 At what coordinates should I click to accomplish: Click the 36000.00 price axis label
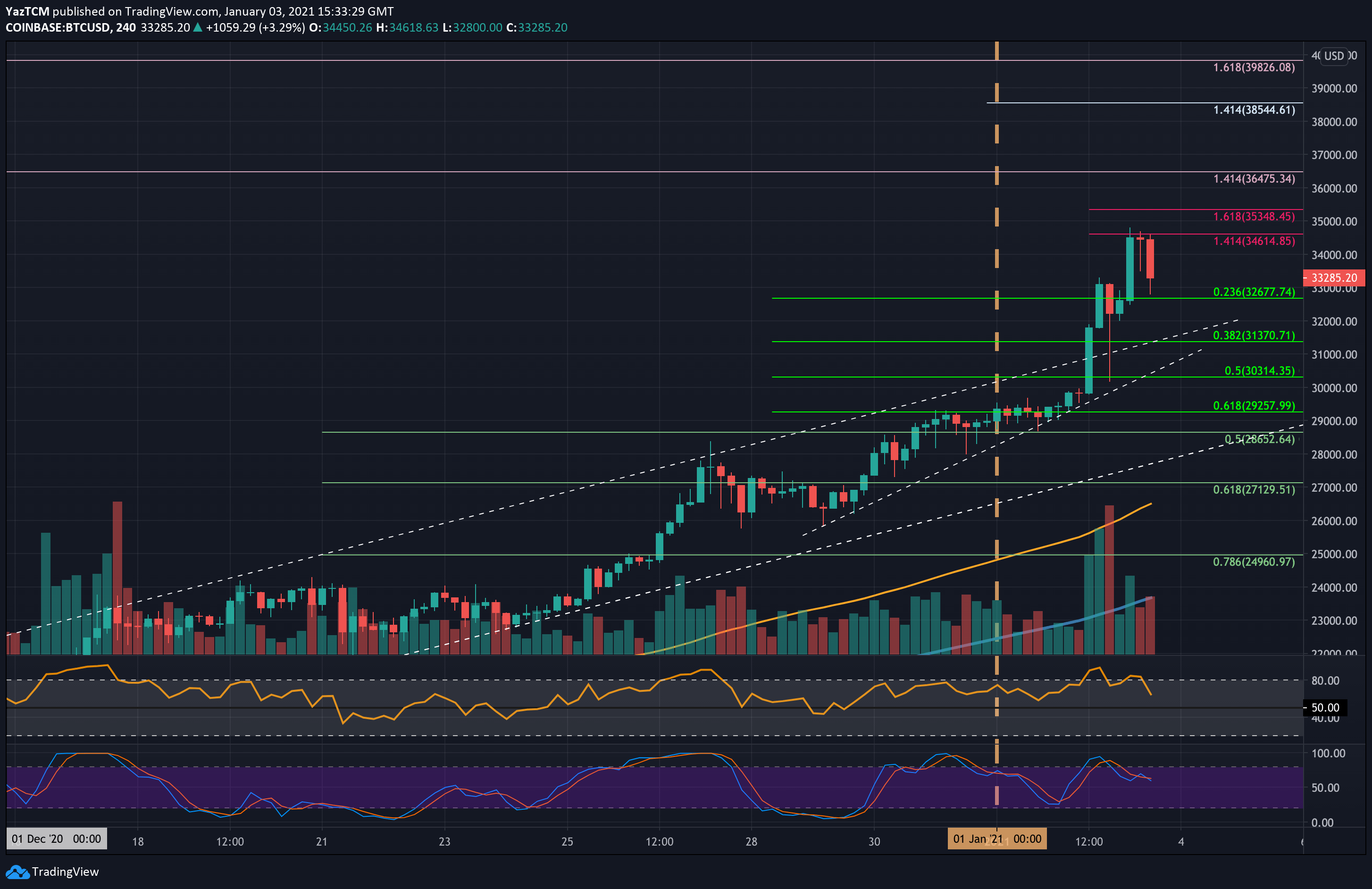(1334, 189)
